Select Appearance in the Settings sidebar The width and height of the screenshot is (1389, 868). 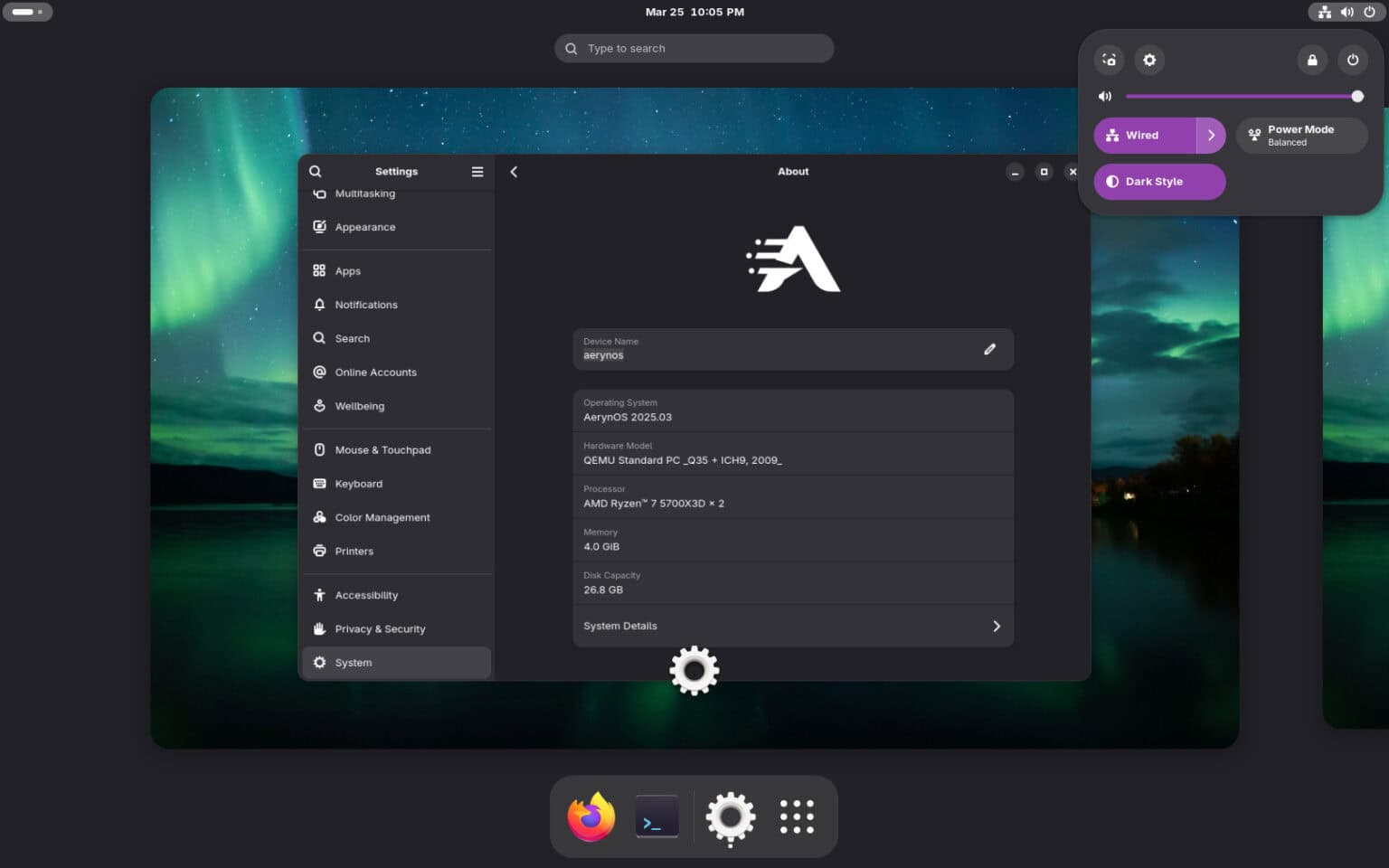pyautogui.click(x=364, y=227)
